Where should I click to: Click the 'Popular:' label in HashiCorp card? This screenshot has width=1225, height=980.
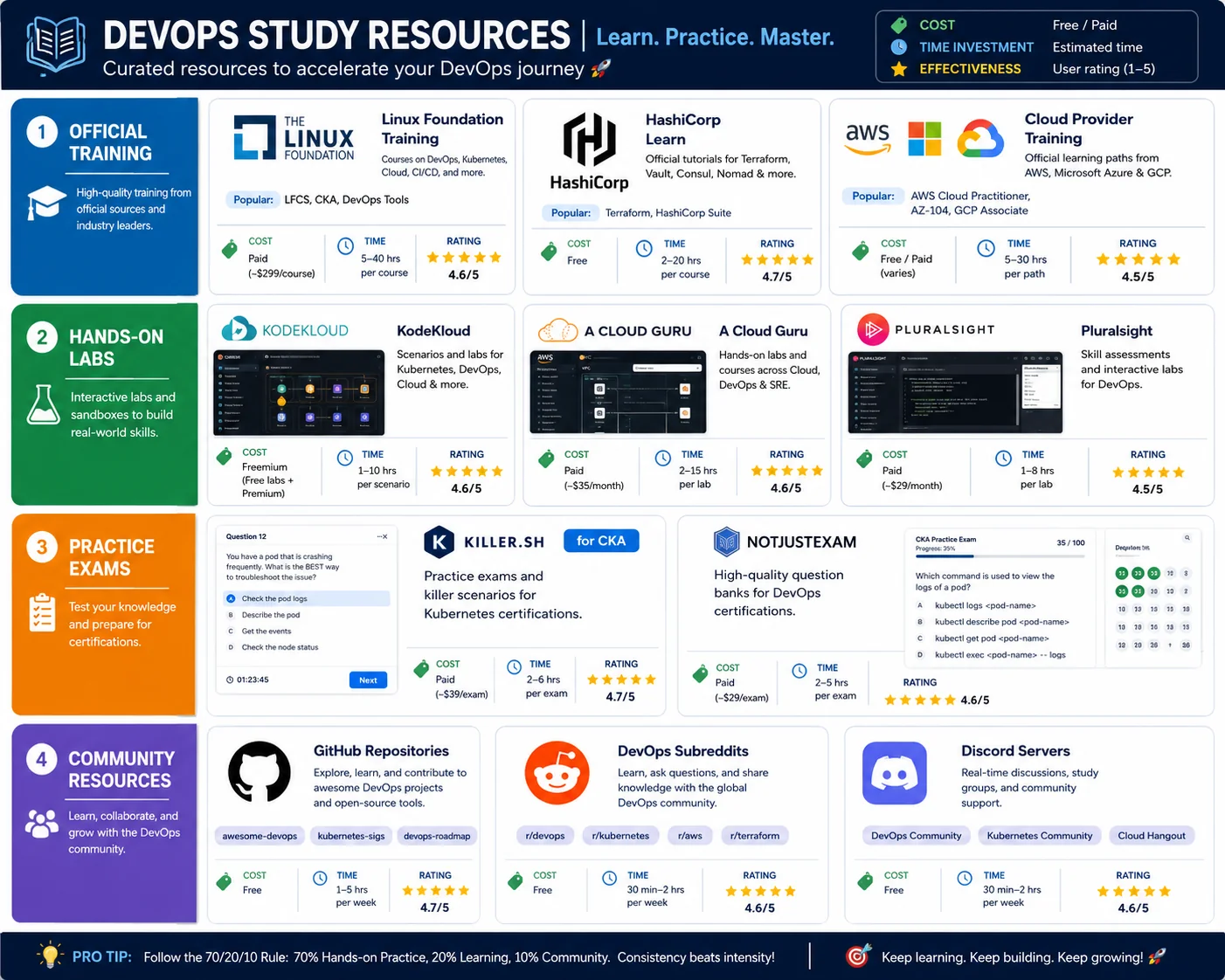coord(571,212)
